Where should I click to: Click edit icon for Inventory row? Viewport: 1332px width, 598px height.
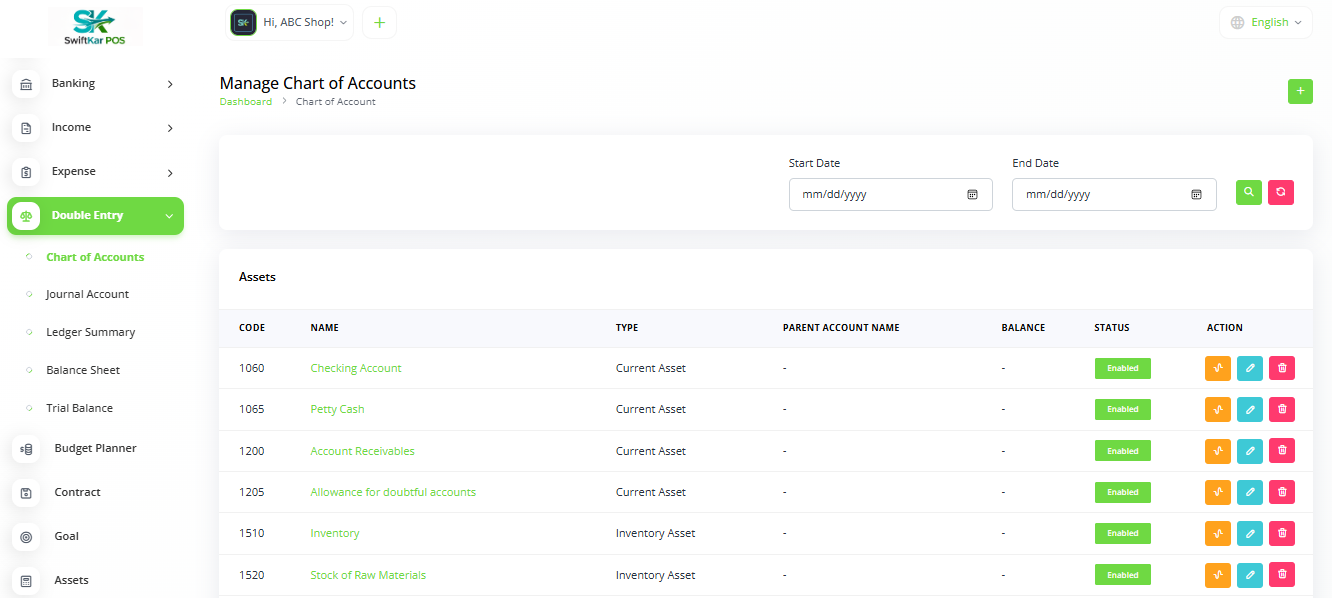[x=1250, y=534]
